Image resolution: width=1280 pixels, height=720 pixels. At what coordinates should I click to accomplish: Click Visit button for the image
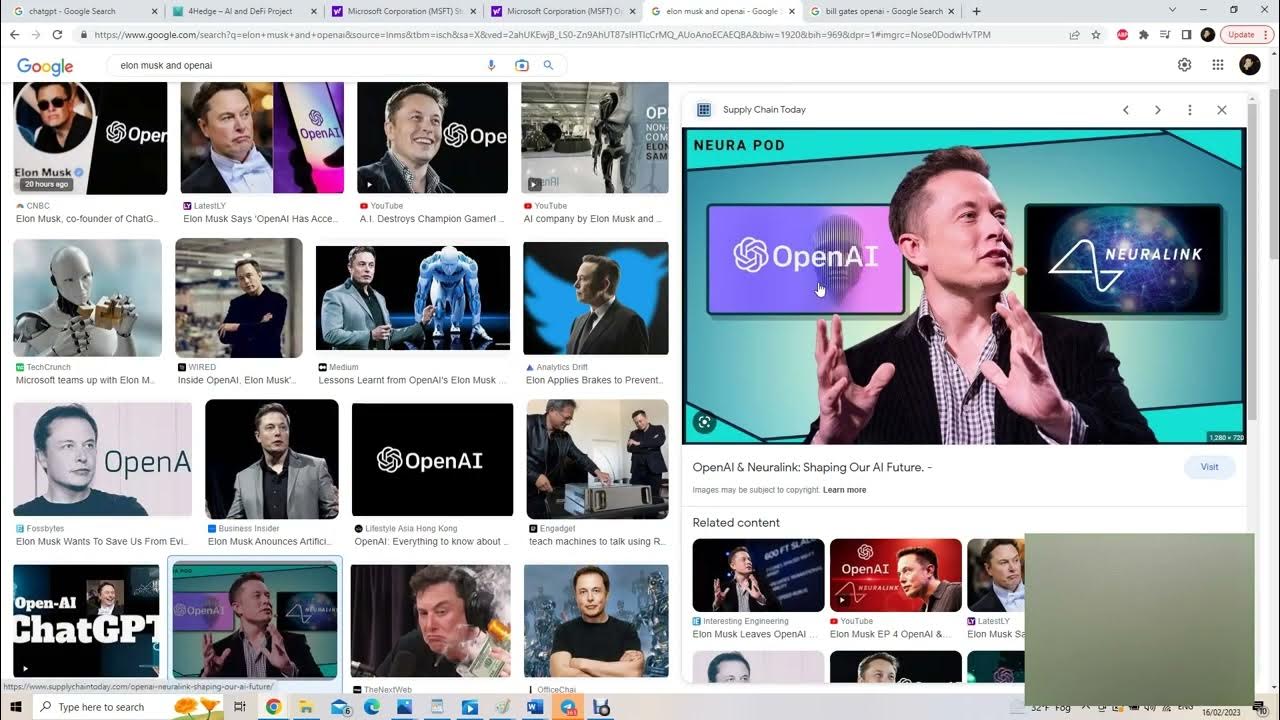pos(1209,467)
